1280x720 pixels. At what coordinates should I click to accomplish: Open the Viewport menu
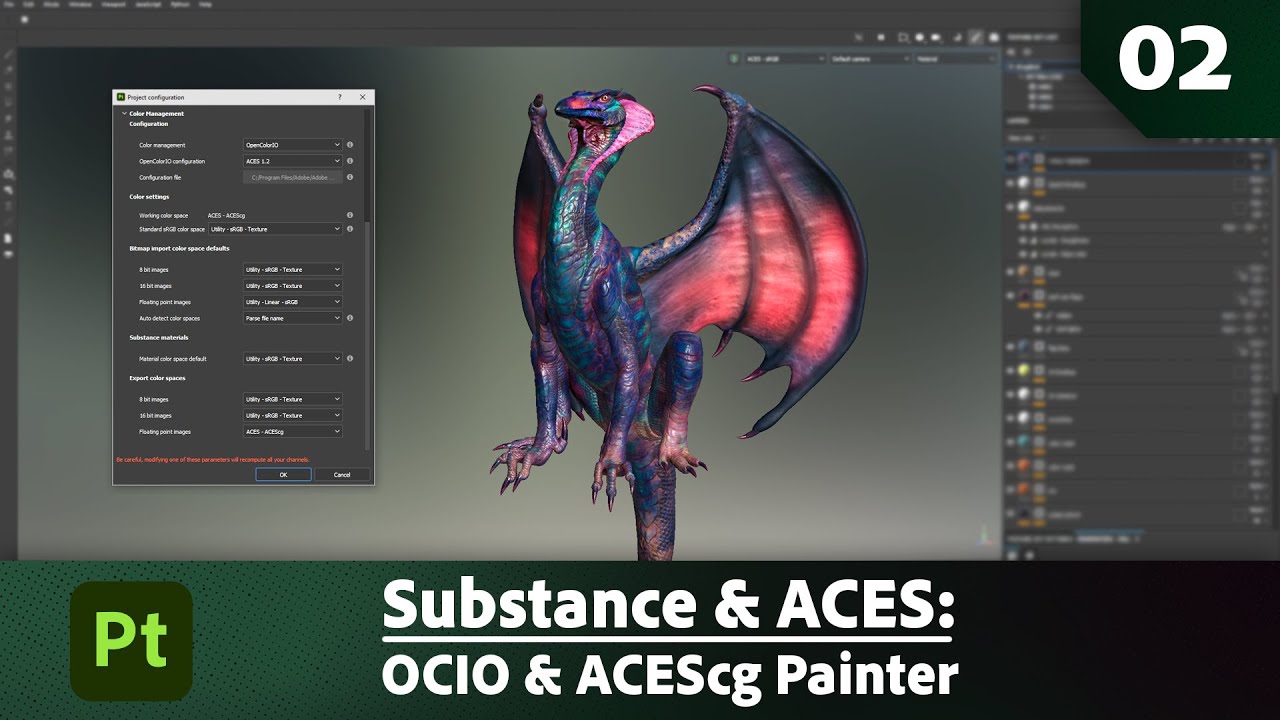[114, 4]
